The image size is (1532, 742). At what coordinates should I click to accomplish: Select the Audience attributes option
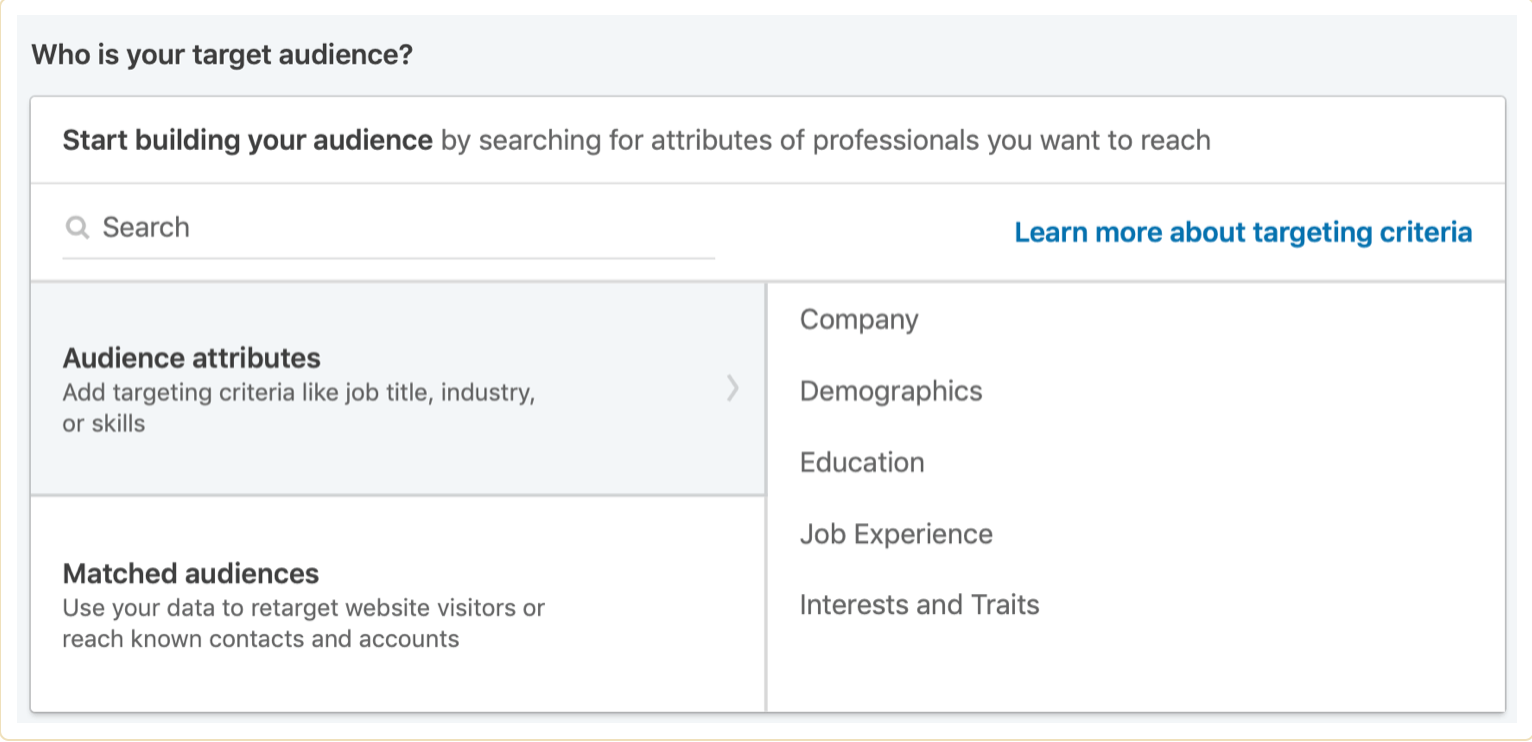coord(192,358)
